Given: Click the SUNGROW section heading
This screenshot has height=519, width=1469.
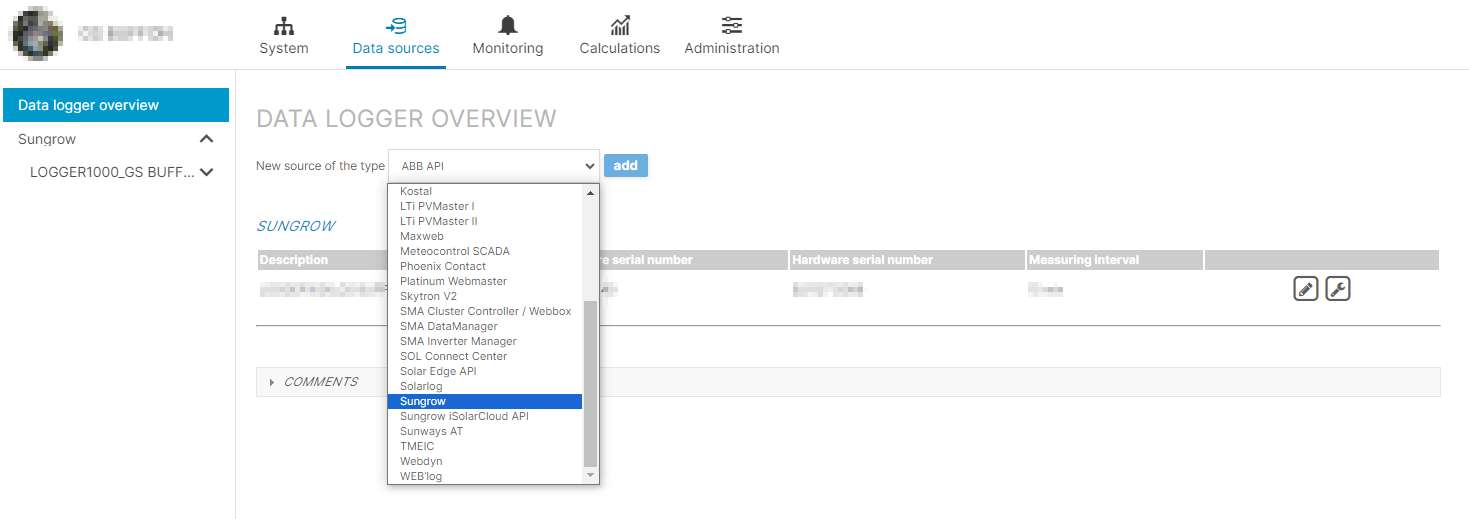Looking at the screenshot, I should click(x=296, y=226).
